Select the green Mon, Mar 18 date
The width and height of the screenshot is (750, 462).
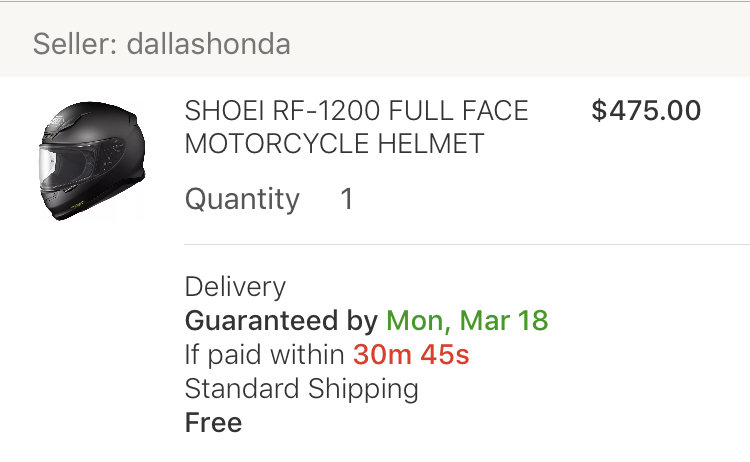tap(467, 320)
